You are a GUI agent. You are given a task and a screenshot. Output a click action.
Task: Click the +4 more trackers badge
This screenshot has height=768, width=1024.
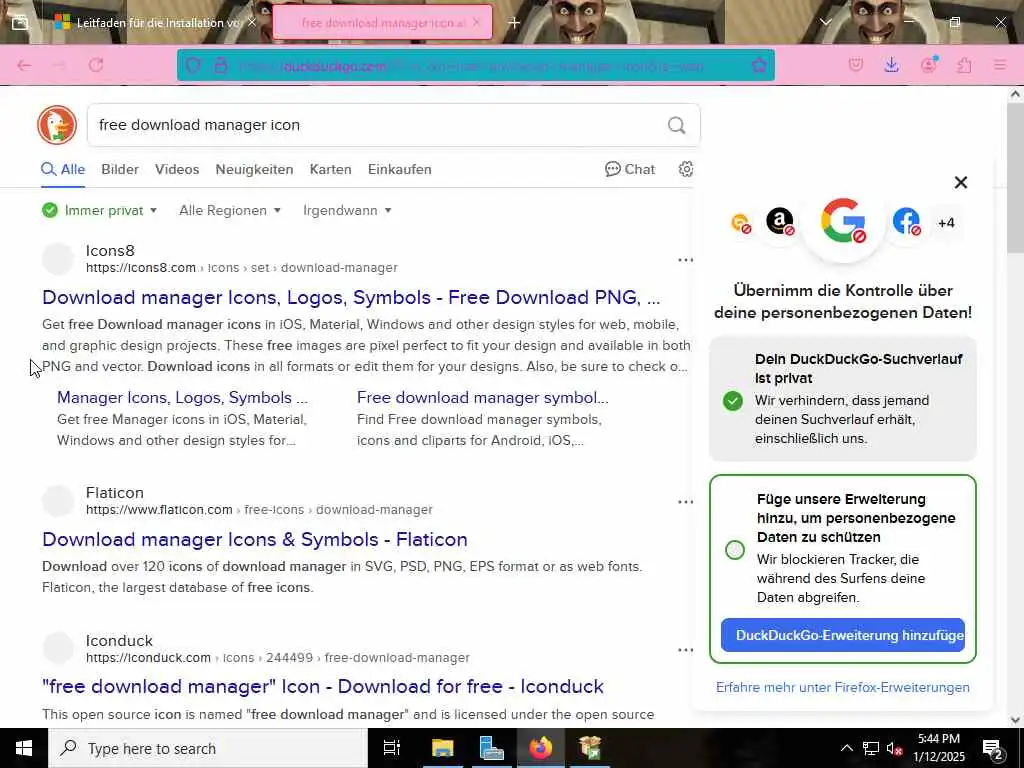[946, 223]
